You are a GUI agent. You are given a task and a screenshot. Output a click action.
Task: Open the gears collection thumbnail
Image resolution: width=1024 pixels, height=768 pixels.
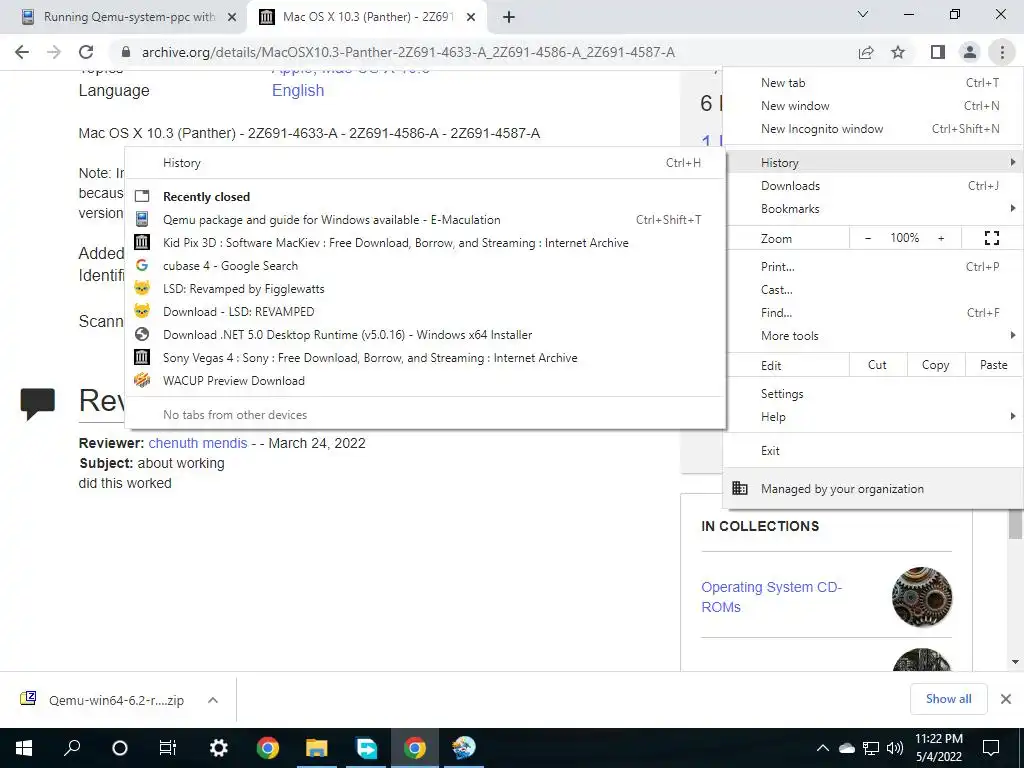click(921, 597)
